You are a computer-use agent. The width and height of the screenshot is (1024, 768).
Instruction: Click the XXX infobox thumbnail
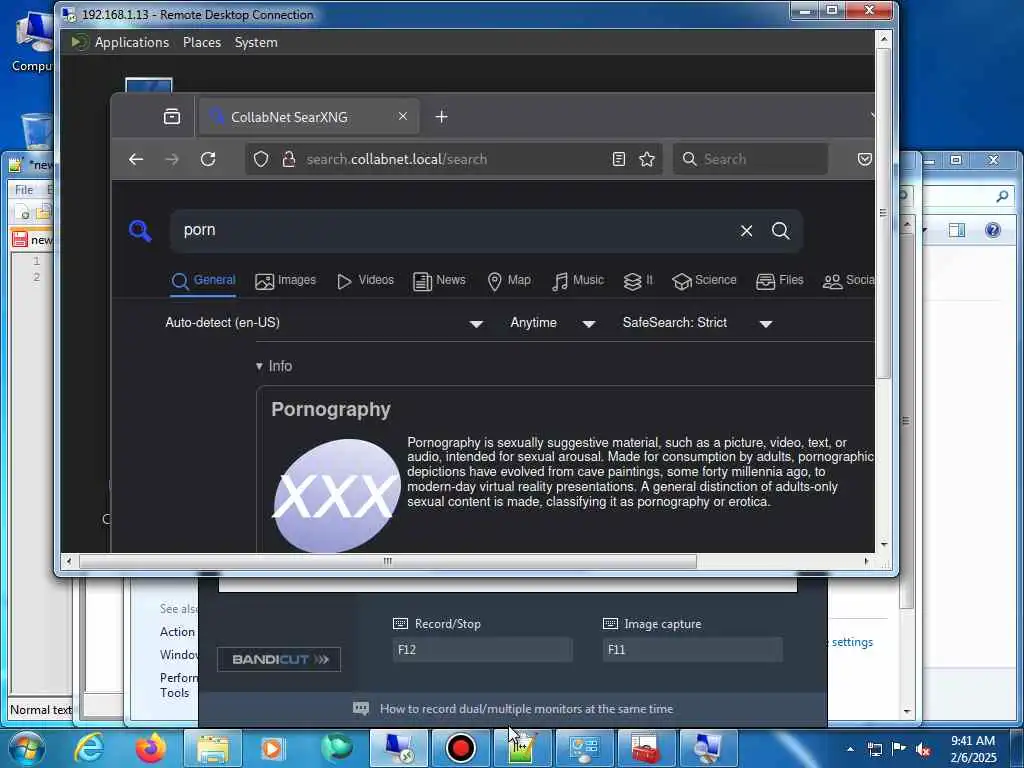pos(336,496)
